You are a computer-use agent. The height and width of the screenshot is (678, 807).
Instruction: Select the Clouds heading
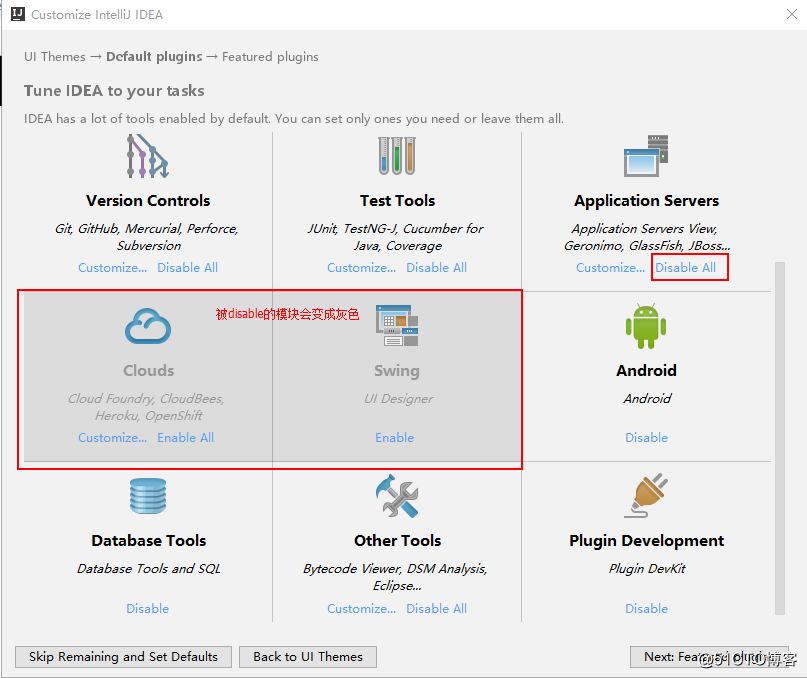(149, 370)
